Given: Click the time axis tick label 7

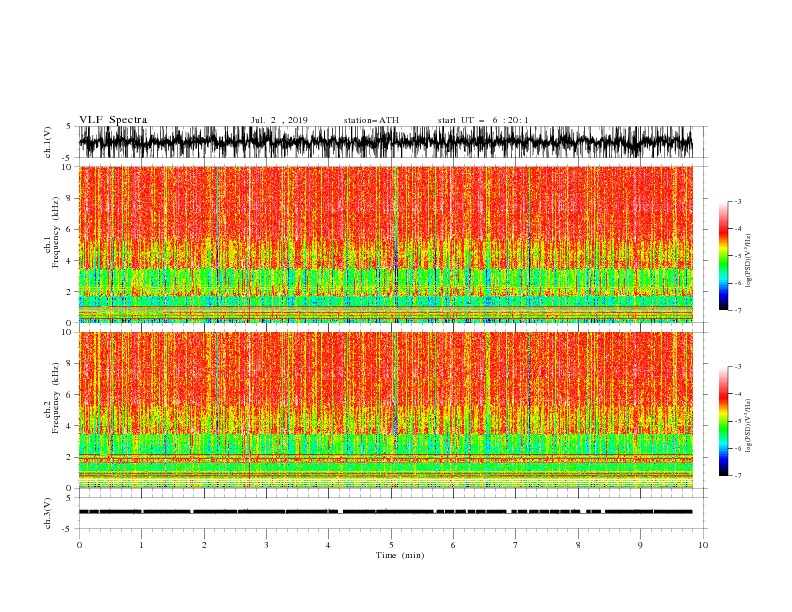Looking at the screenshot, I should coord(516,545).
